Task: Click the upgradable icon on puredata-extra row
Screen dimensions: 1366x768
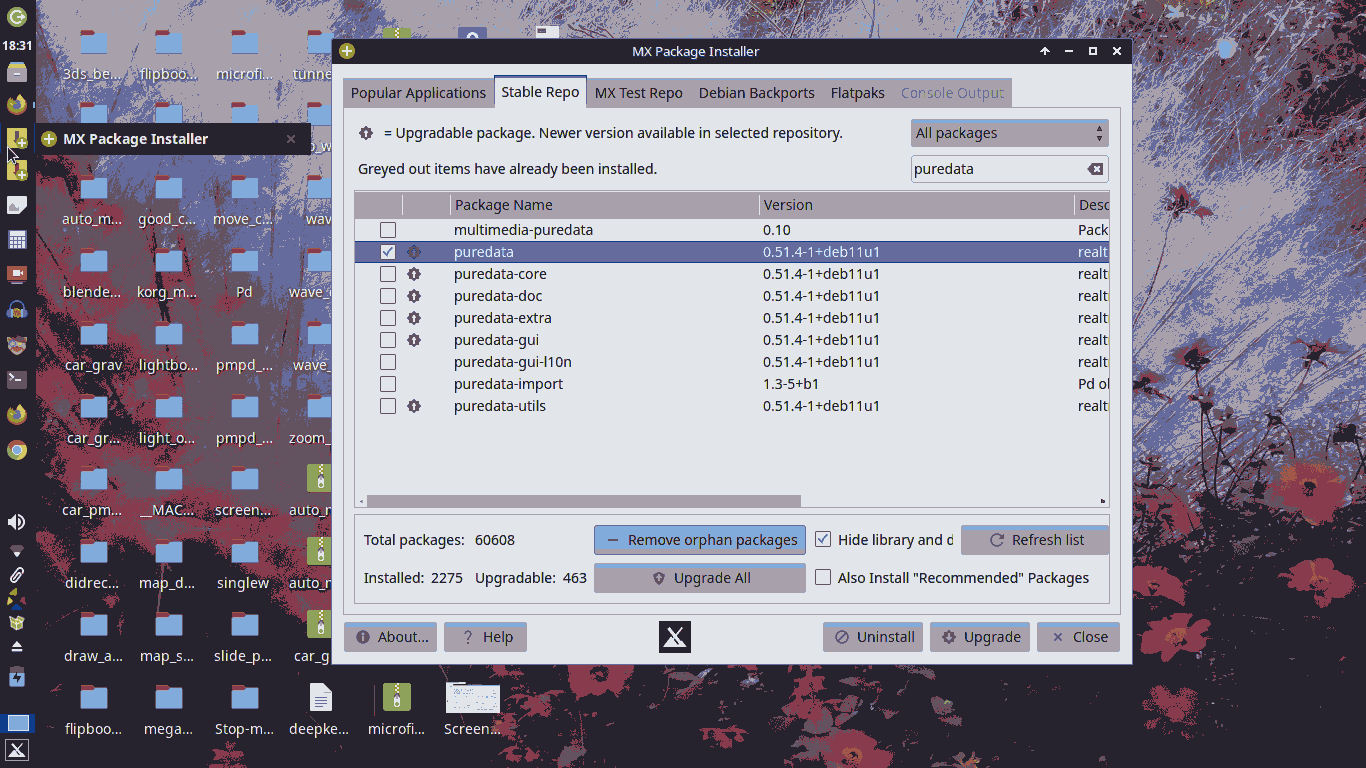Action: coord(414,318)
